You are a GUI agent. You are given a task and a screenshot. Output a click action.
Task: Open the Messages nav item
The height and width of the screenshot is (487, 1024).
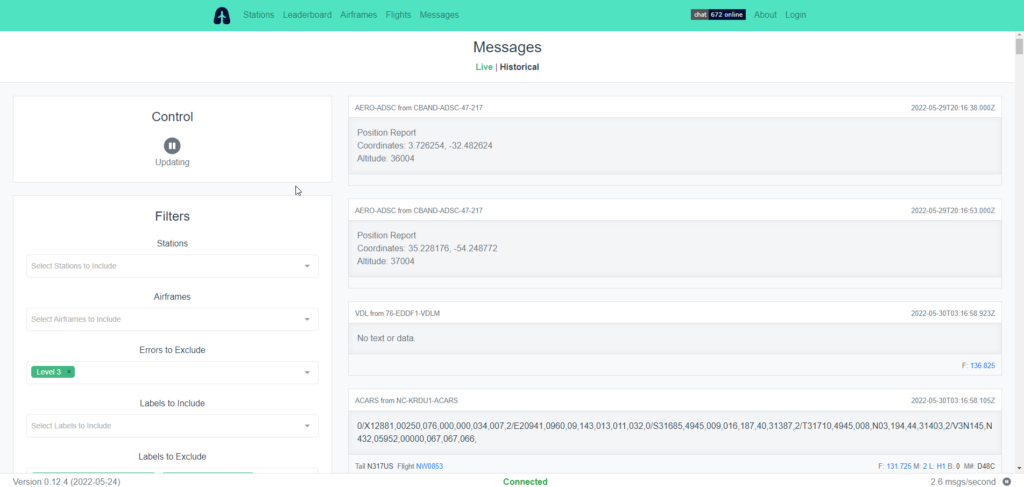point(439,14)
